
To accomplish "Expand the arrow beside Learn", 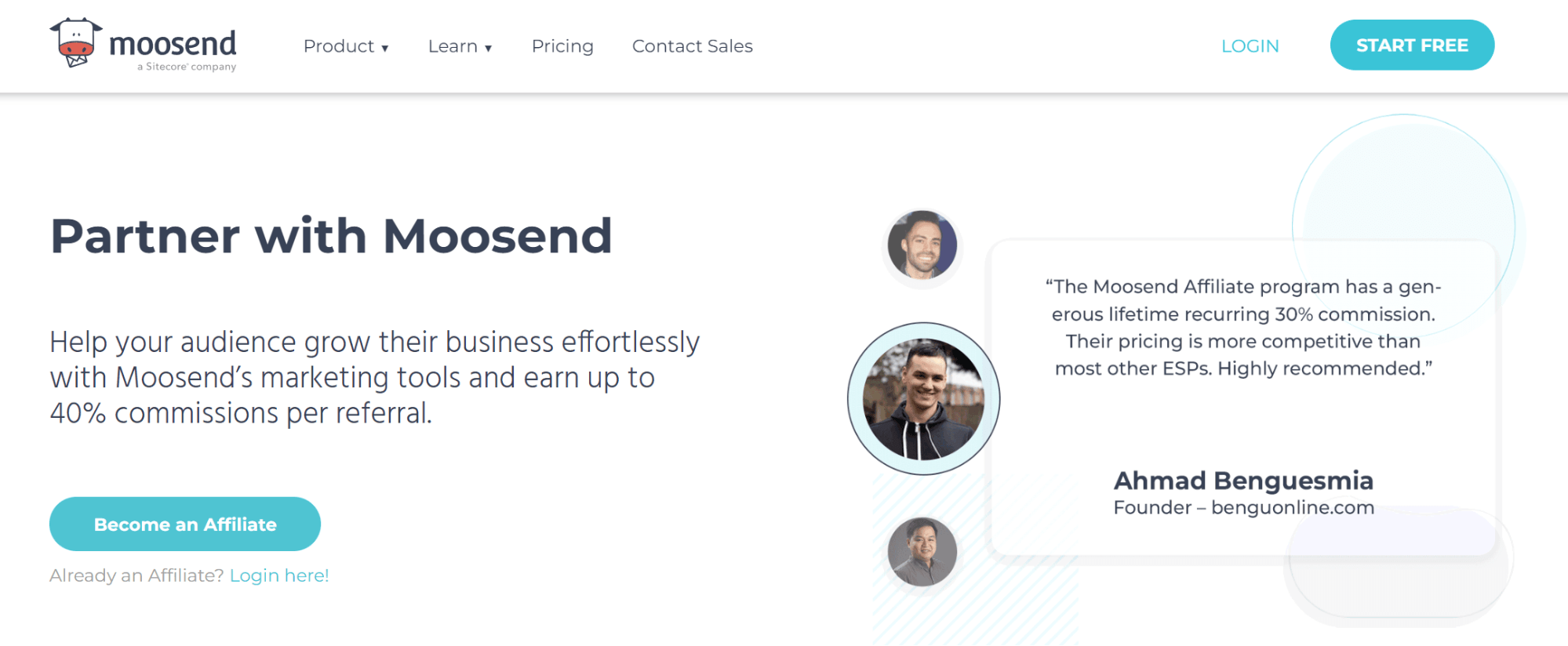I will click(488, 48).
